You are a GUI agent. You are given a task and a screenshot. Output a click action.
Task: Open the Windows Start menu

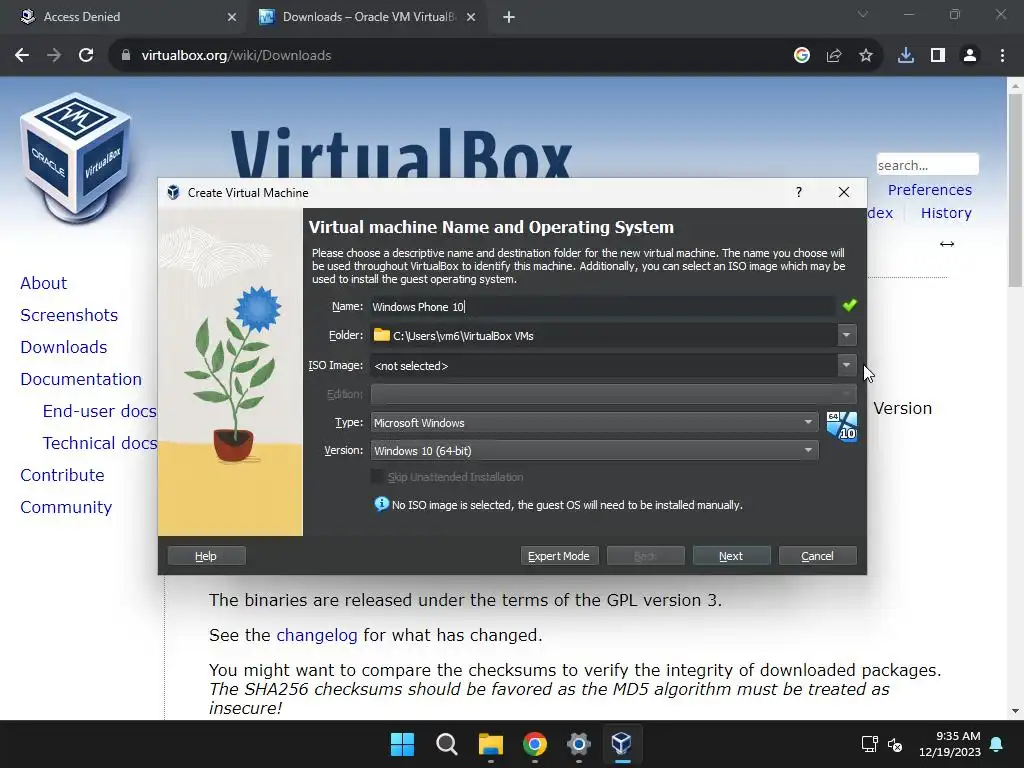click(x=402, y=744)
